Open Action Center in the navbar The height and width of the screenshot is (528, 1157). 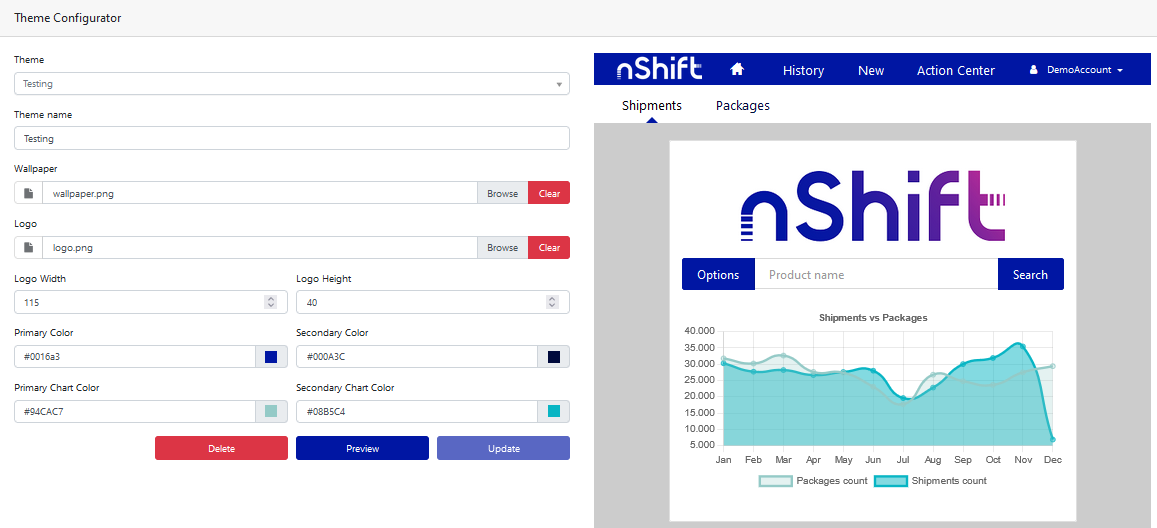pyautogui.click(x=955, y=70)
